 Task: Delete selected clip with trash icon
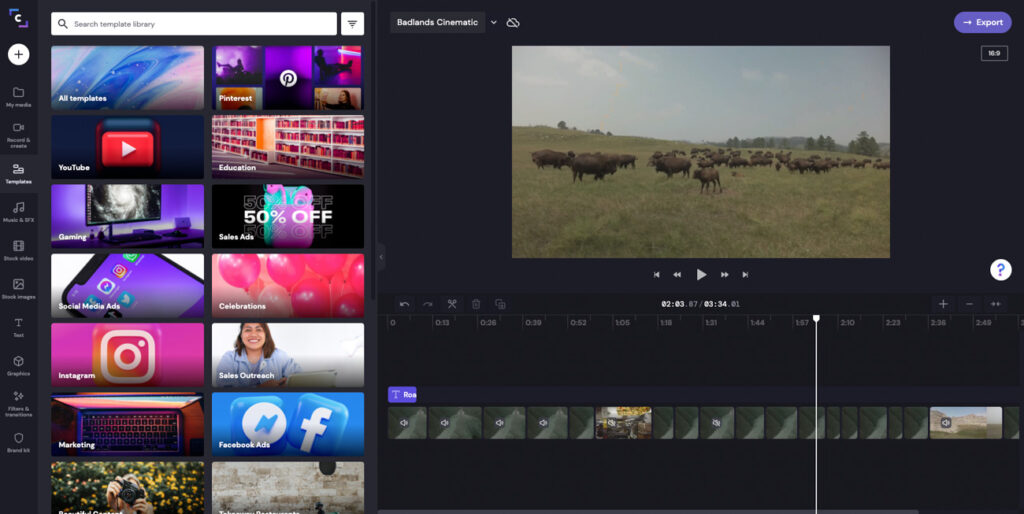476,304
